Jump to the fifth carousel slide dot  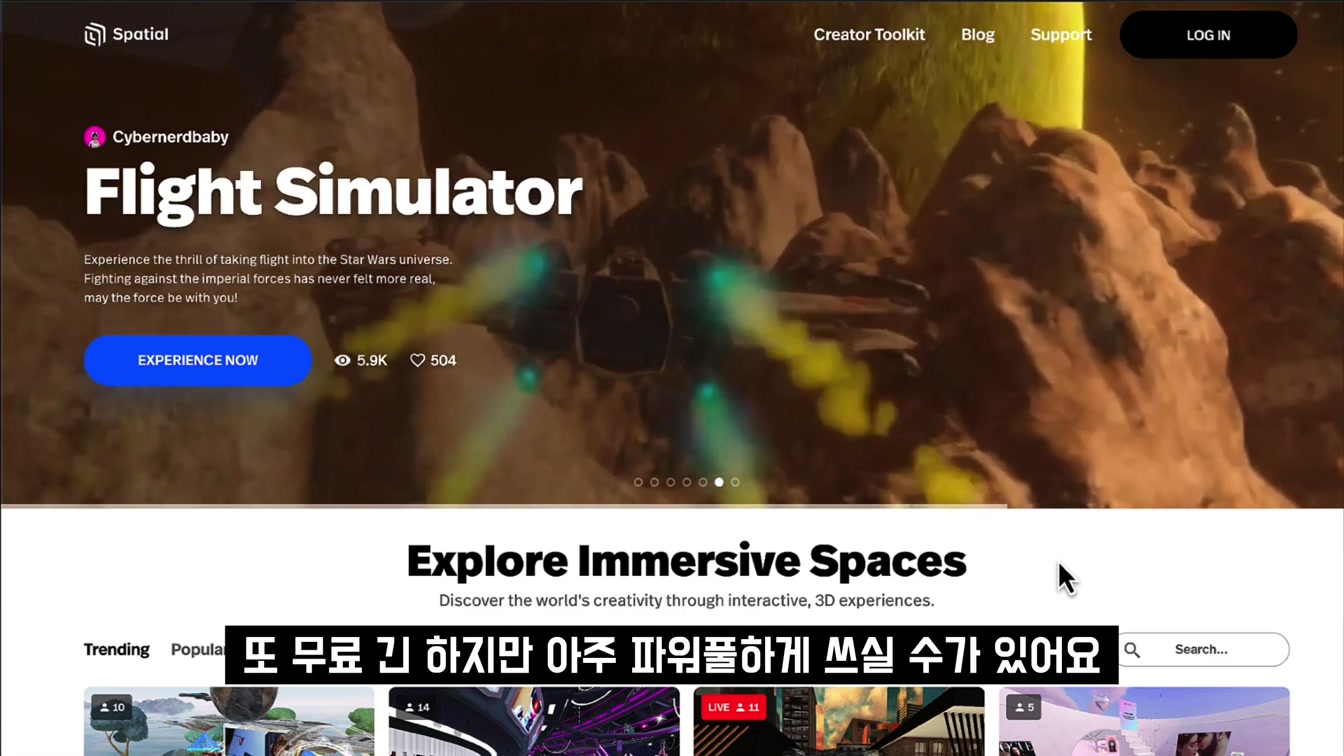tap(703, 482)
